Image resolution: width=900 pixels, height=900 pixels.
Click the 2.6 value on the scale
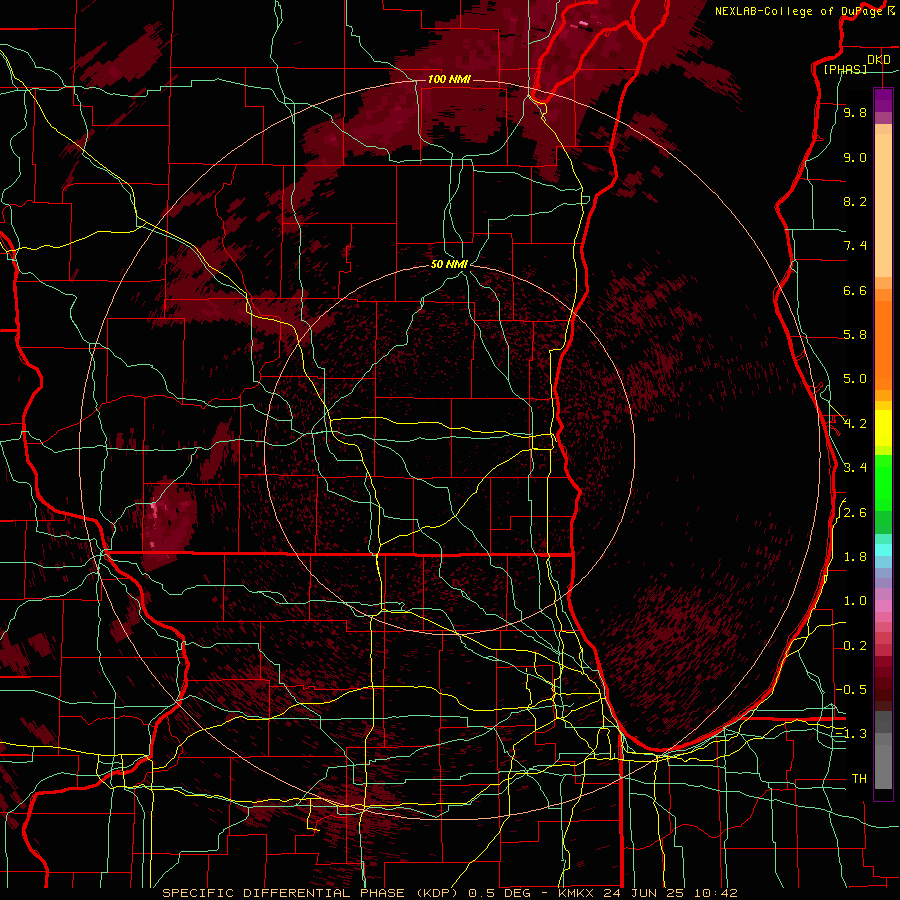pyautogui.click(x=855, y=513)
